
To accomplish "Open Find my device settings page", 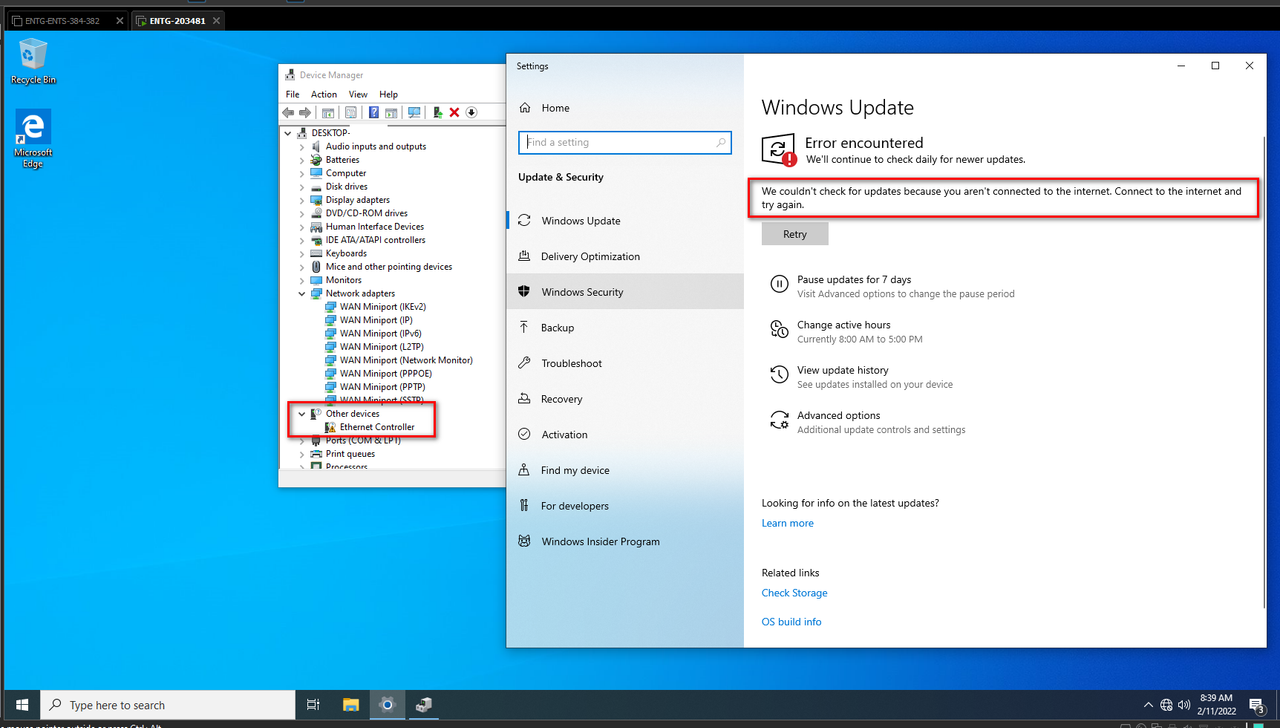I will coord(625,470).
